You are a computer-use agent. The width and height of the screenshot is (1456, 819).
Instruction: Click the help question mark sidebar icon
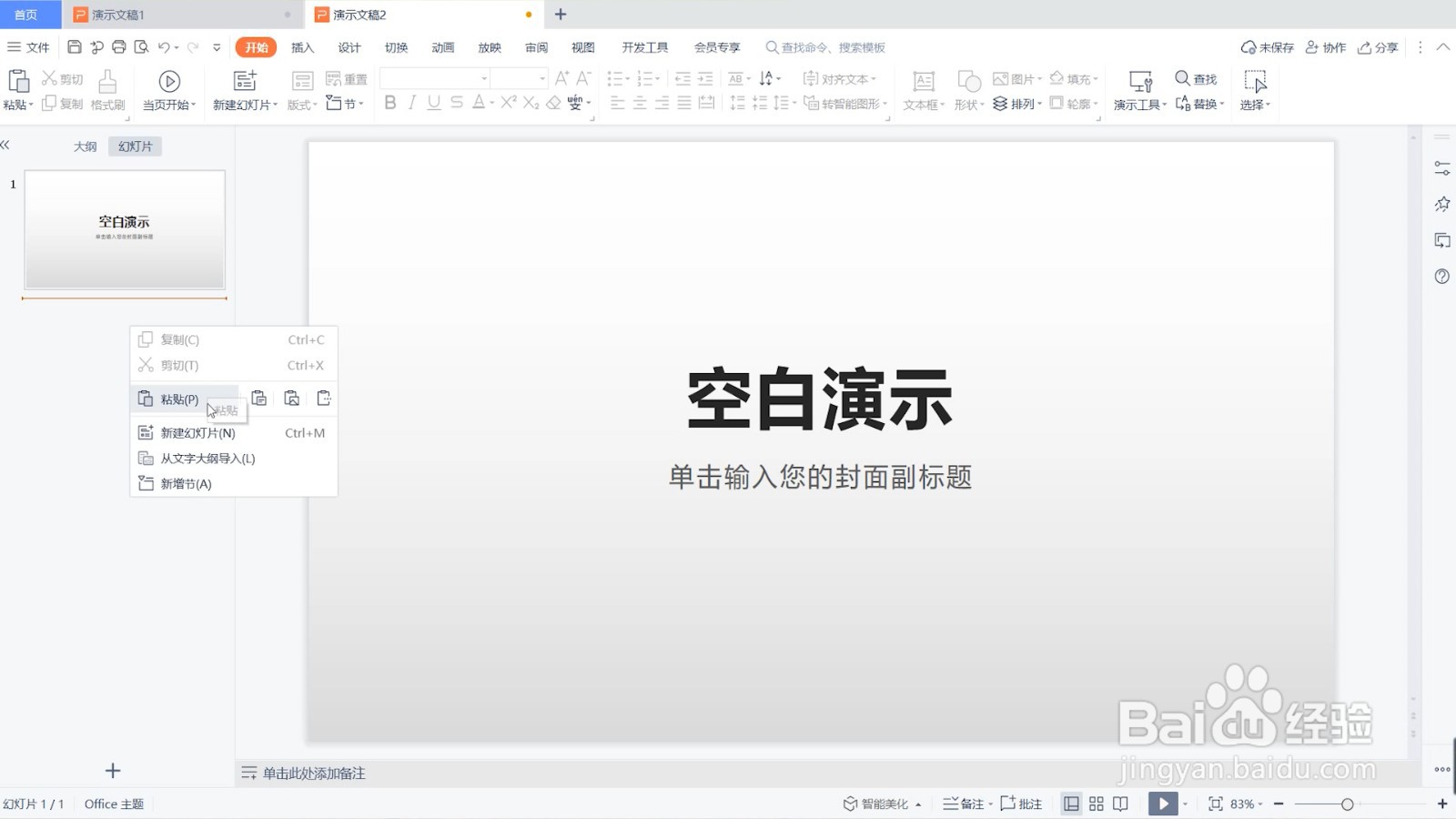1442,276
